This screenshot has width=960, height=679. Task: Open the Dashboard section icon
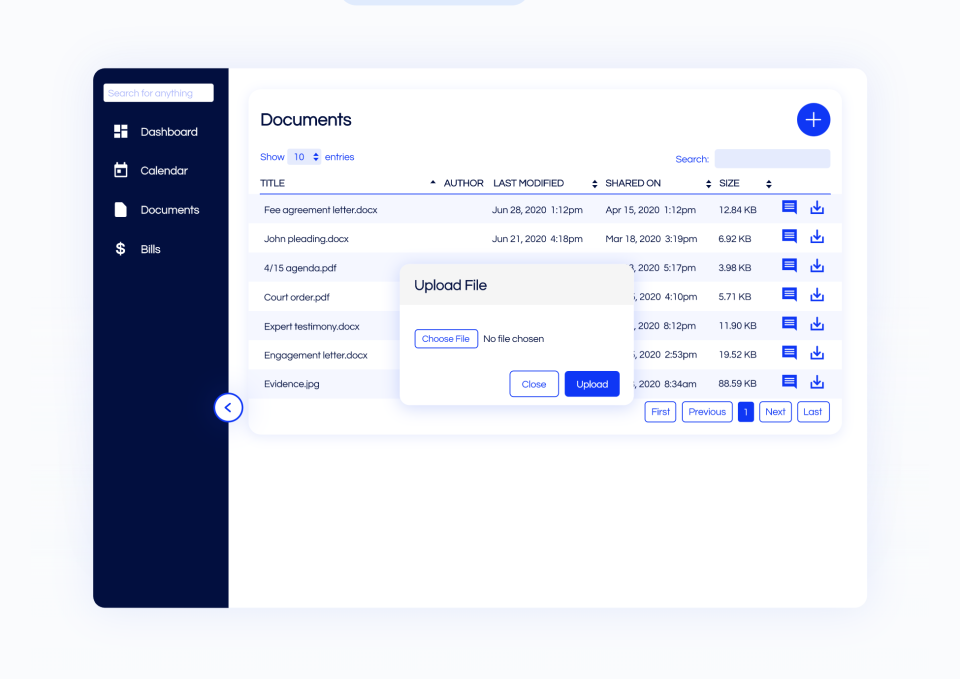[120, 131]
